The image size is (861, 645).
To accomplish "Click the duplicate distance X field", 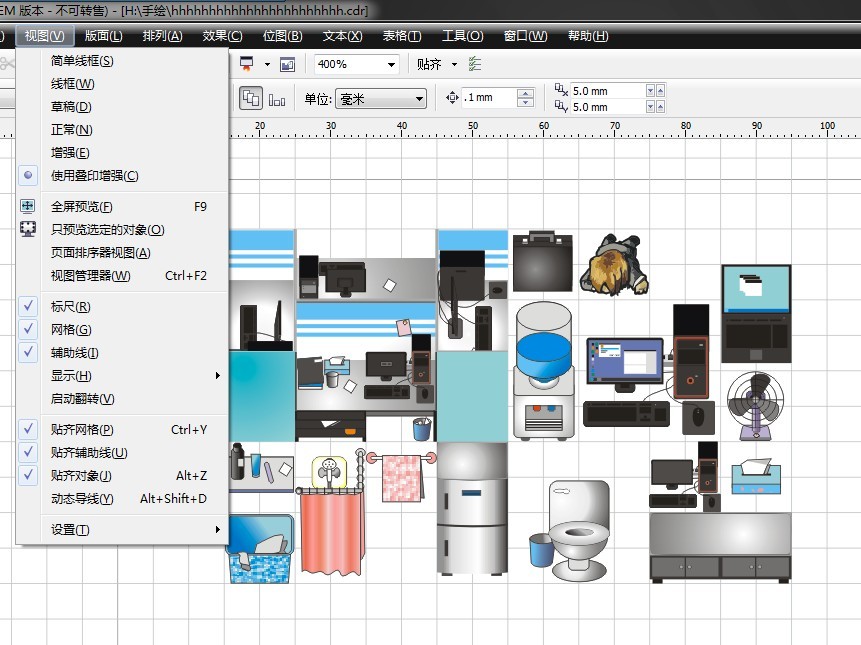I will click(608, 91).
